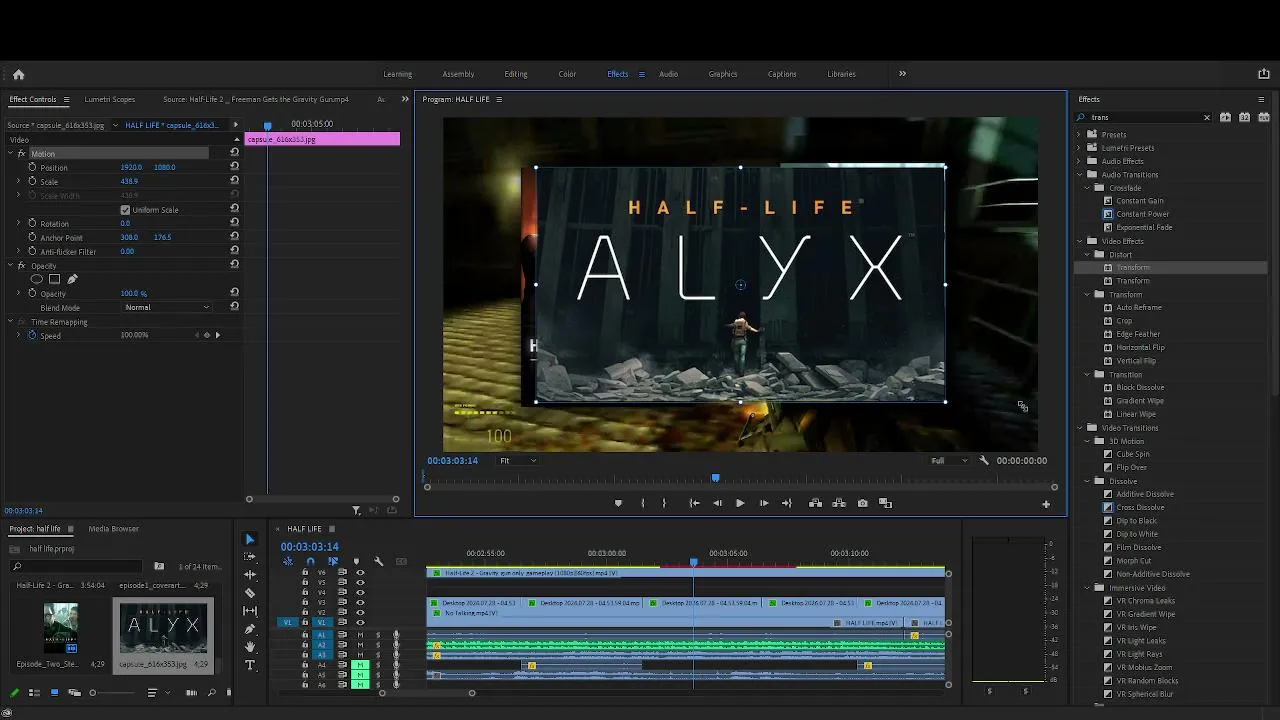
Task: Click the Lift button
Action: [815, 503]
